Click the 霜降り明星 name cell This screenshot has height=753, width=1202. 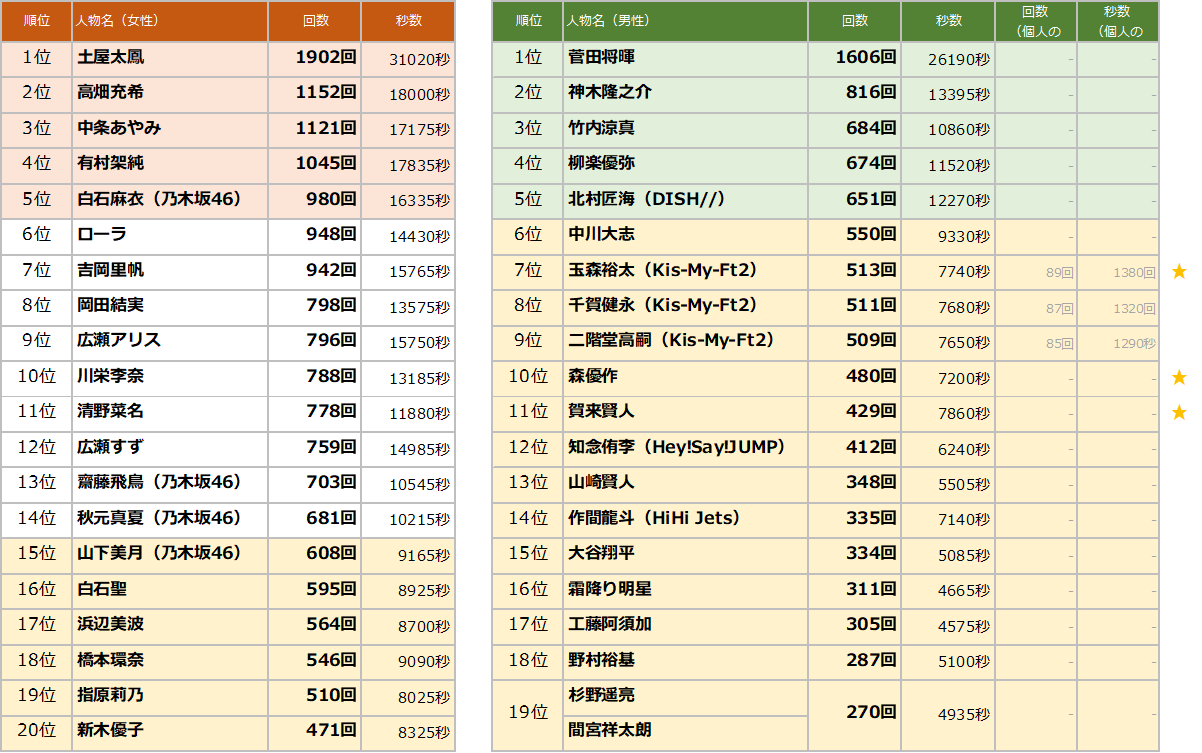[x=685, y=589]
